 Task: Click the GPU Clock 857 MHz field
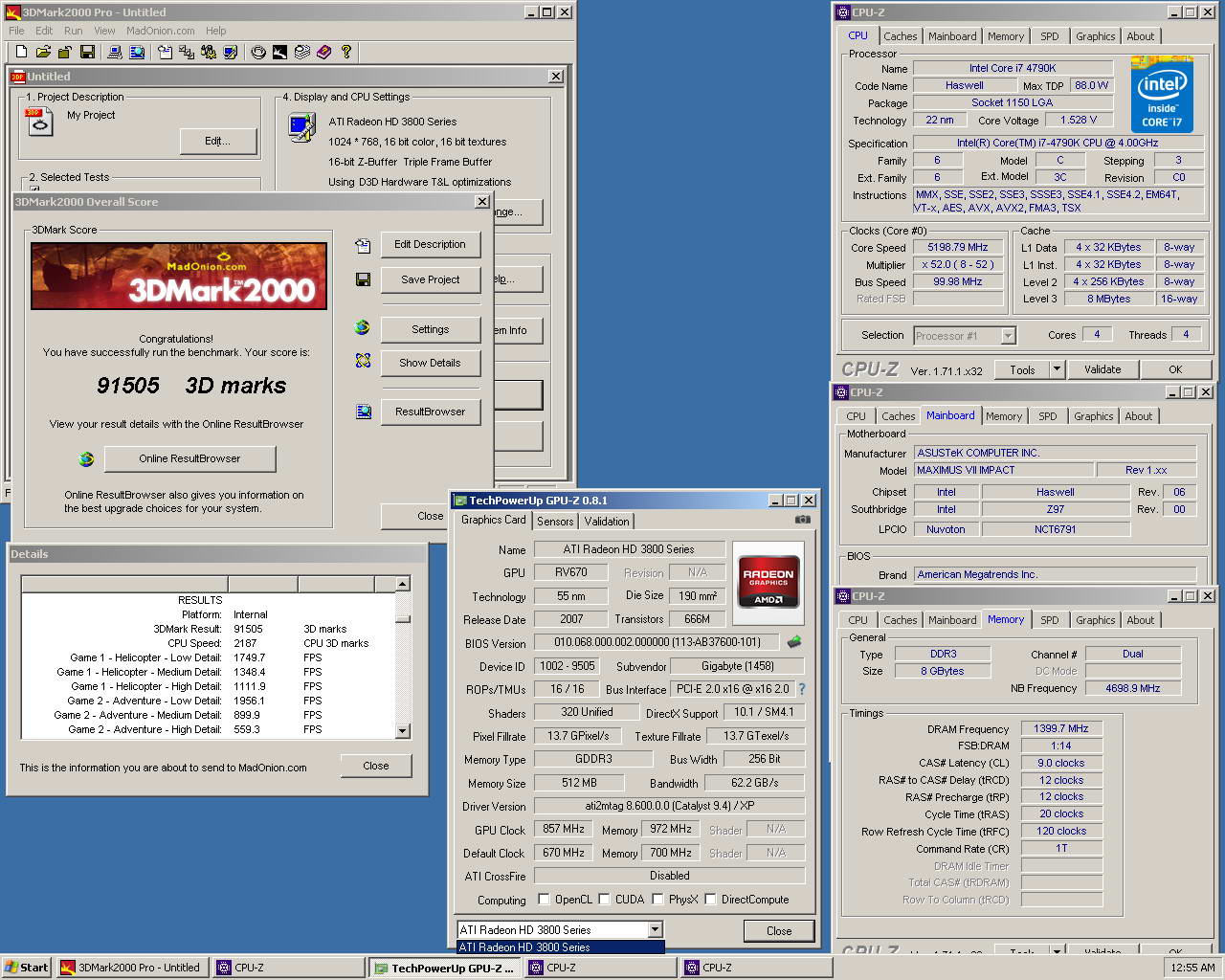563,829
